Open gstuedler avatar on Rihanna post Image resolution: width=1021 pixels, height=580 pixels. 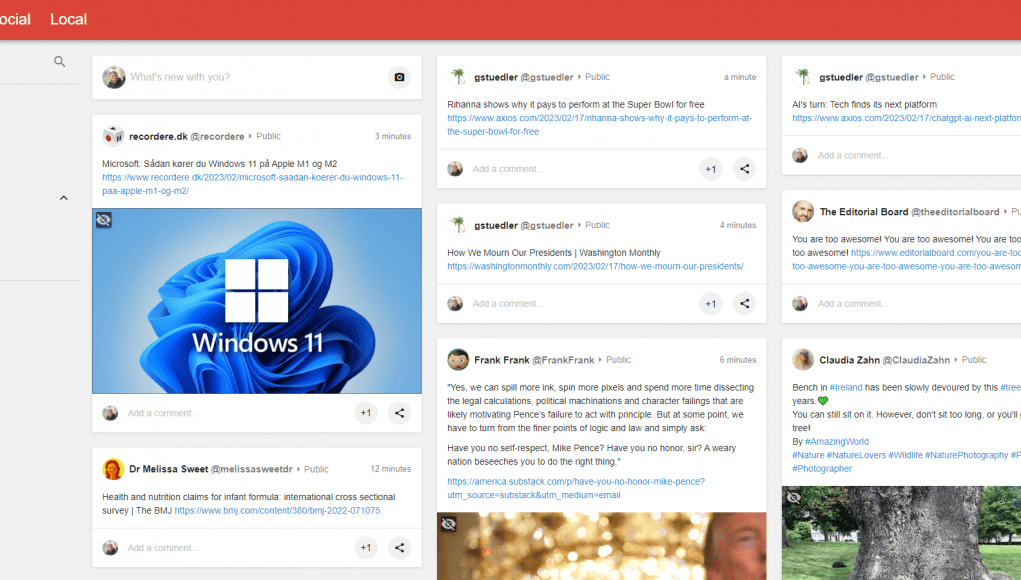[458, 77]
